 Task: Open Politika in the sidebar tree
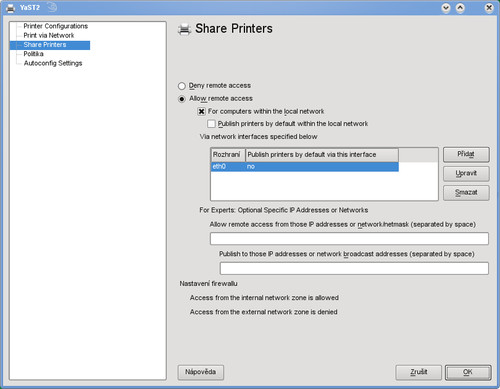[x=33, y=54]
